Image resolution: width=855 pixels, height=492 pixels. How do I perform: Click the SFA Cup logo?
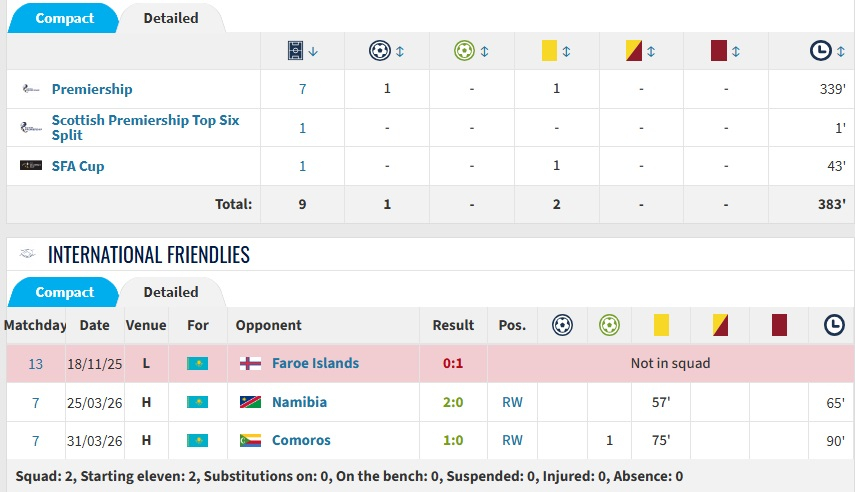coord(30,165)
